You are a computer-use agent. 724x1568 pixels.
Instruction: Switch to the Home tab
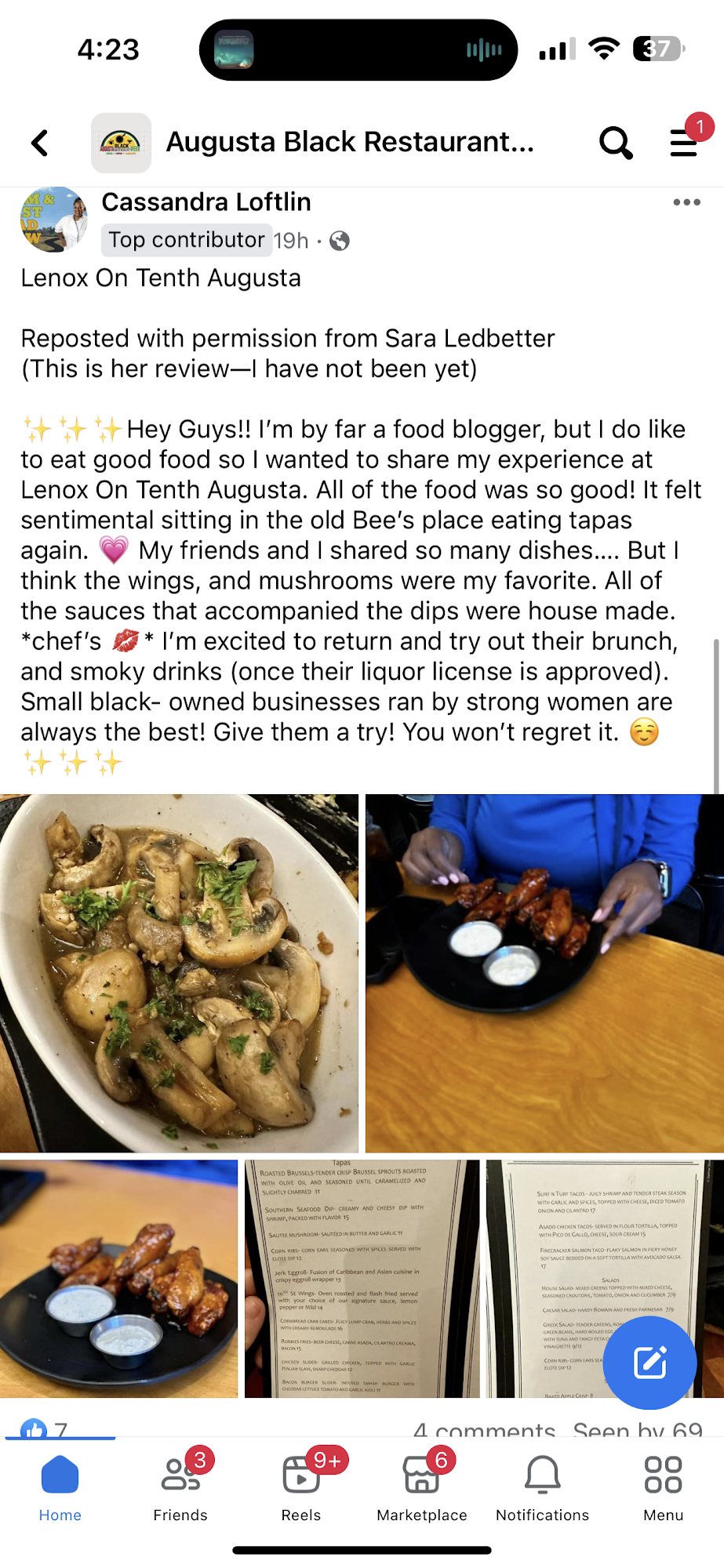pyautogui.click(x=60, y=1487)
